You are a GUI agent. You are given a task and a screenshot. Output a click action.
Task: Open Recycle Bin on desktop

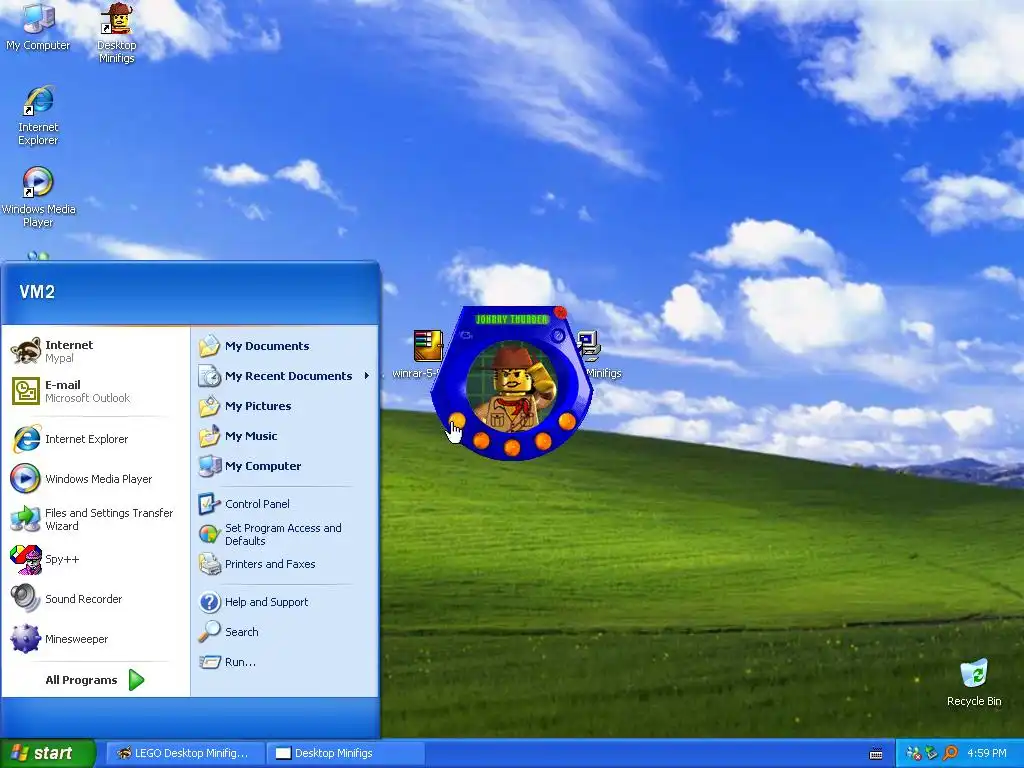[974, 683]
